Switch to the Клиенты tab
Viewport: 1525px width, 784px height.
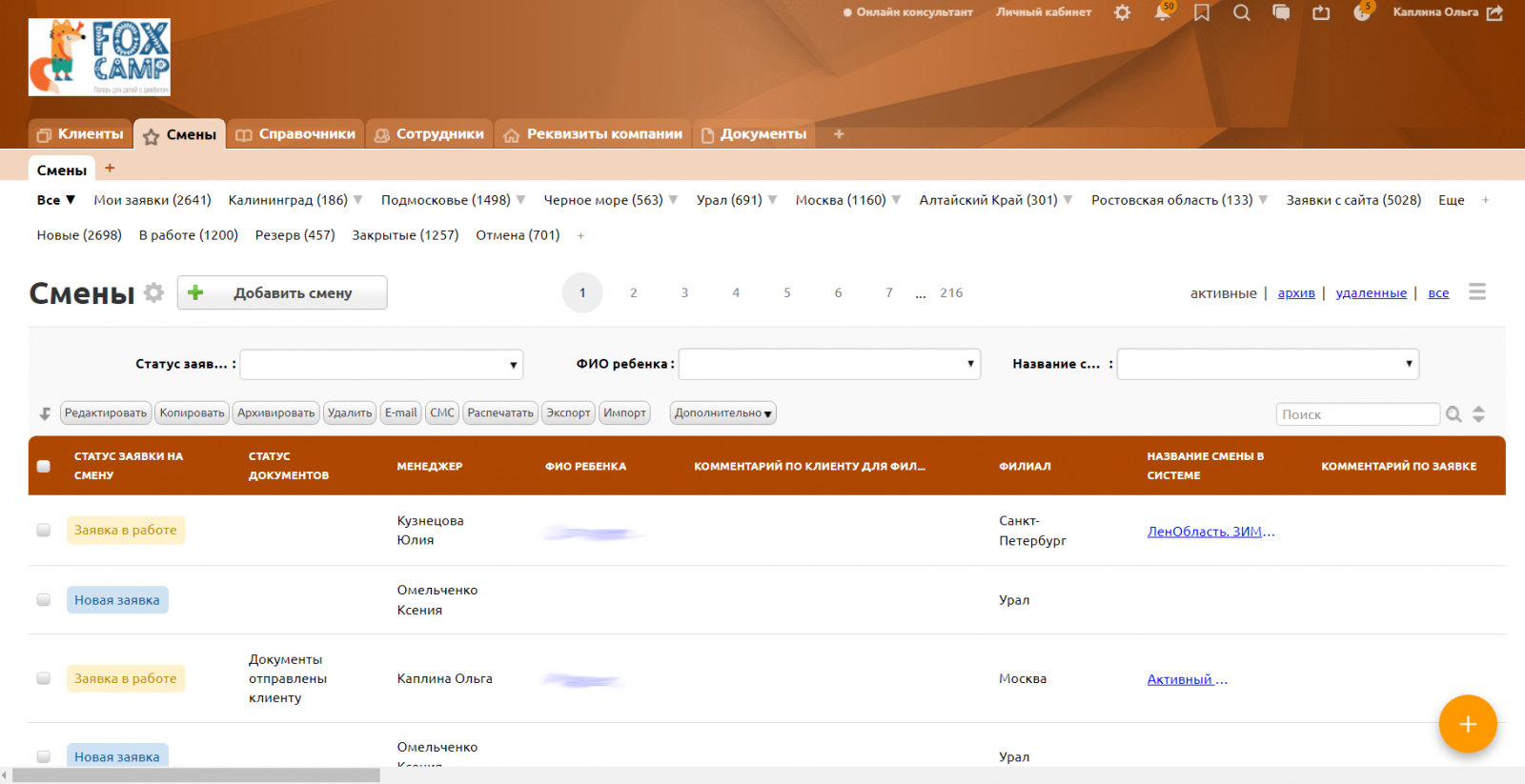pyautogui.click(x=81, y=134)
